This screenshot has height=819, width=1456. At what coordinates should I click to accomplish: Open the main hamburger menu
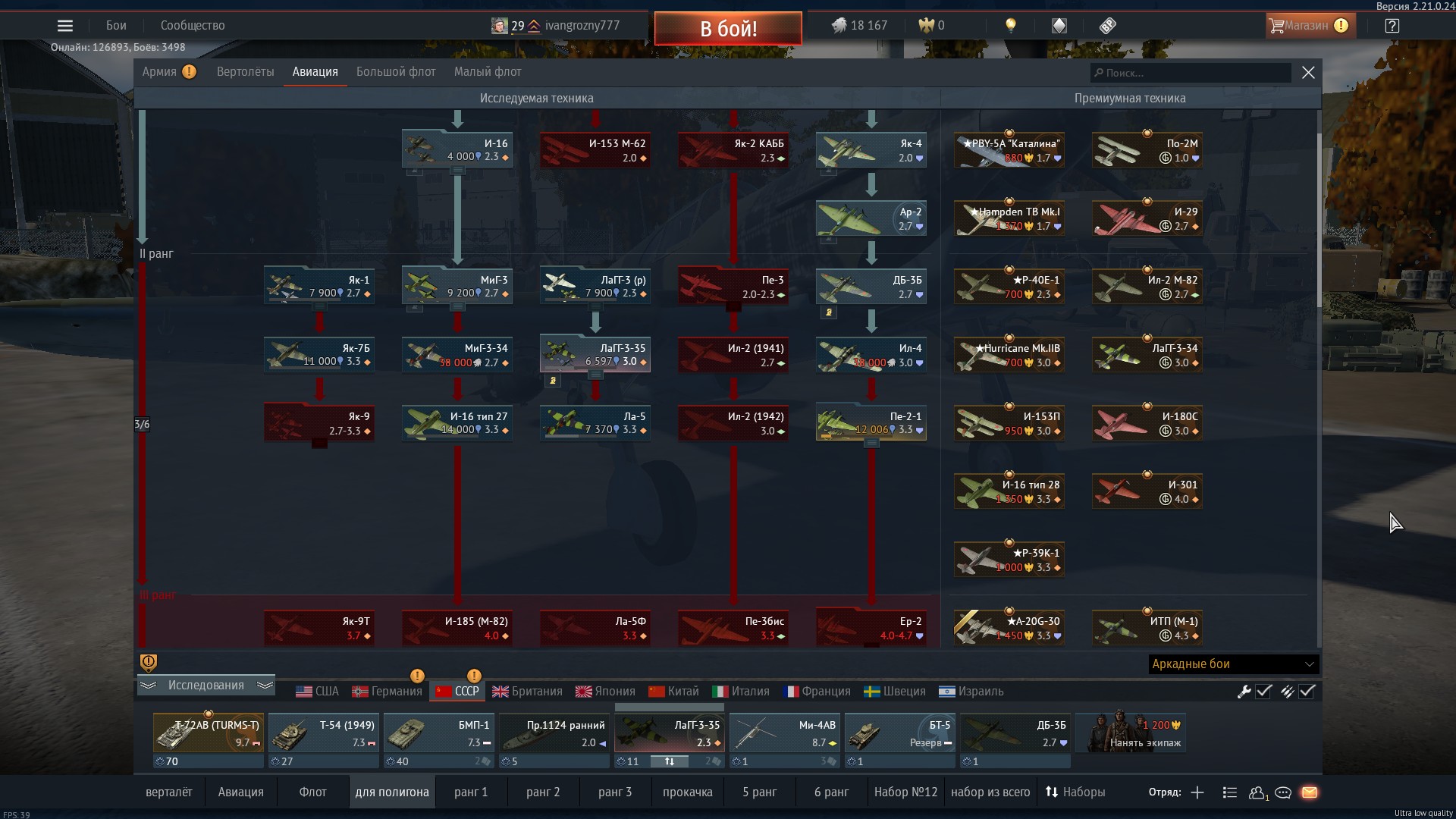65,26
